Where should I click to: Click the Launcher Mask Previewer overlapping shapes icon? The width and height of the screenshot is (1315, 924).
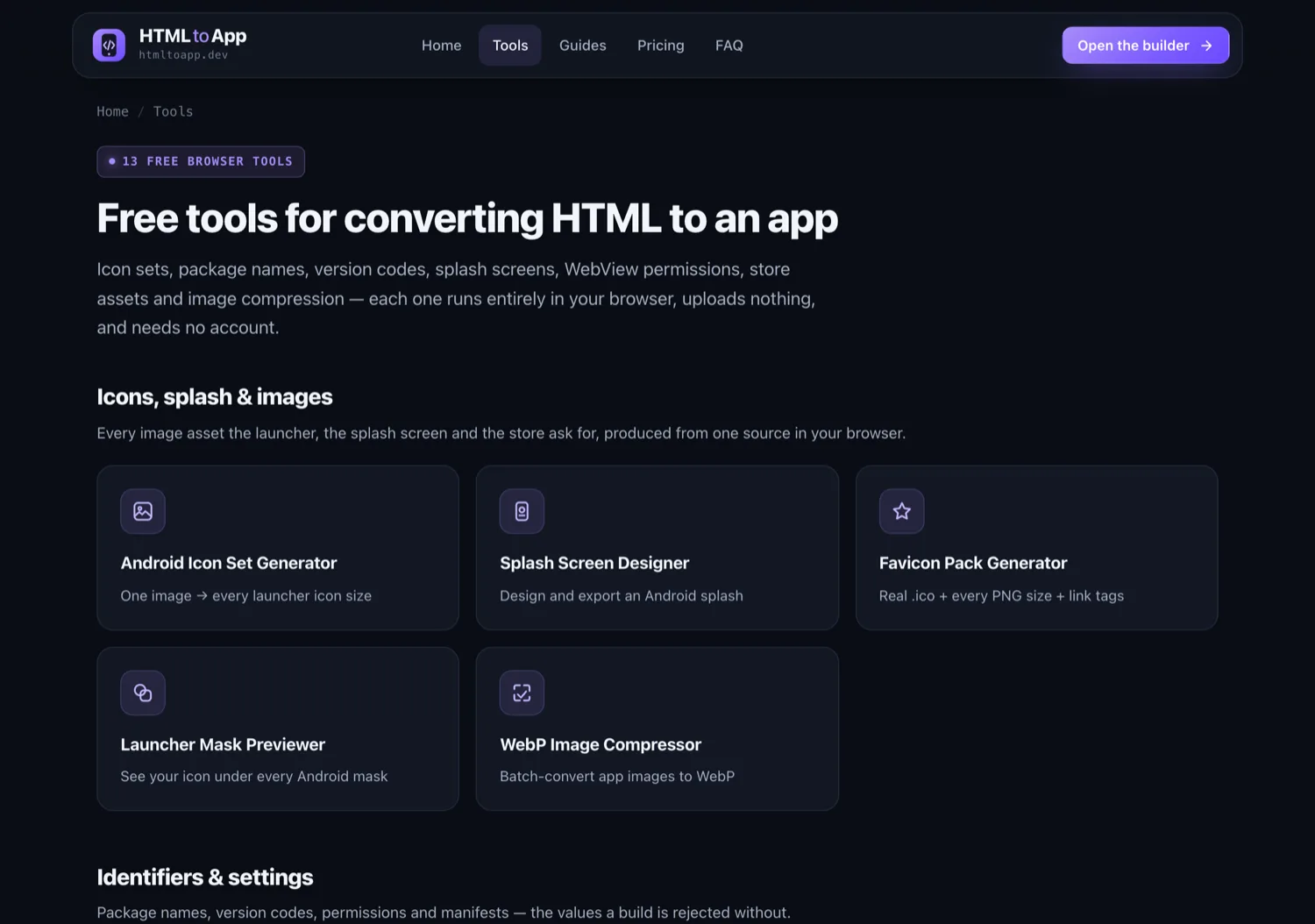pos(143,693)
